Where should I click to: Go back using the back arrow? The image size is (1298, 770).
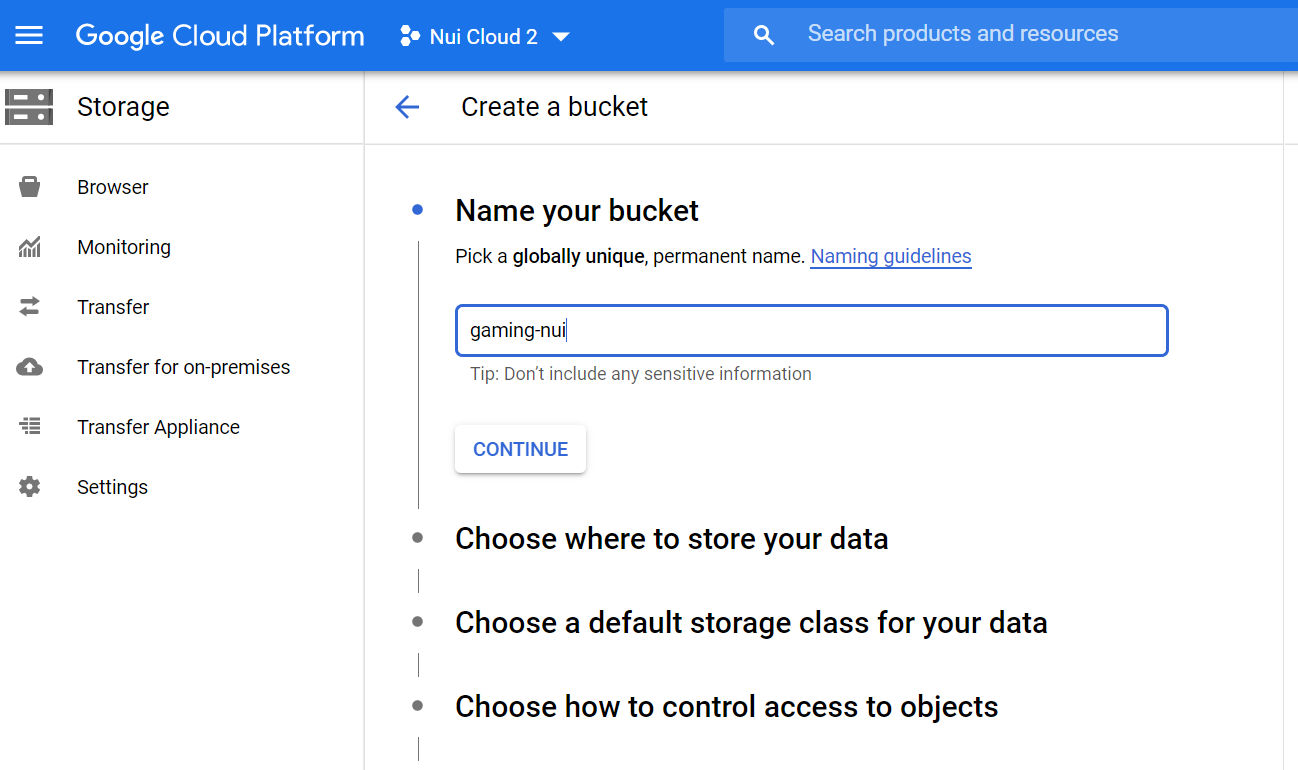pyautogui.click(x=407, y=107)
